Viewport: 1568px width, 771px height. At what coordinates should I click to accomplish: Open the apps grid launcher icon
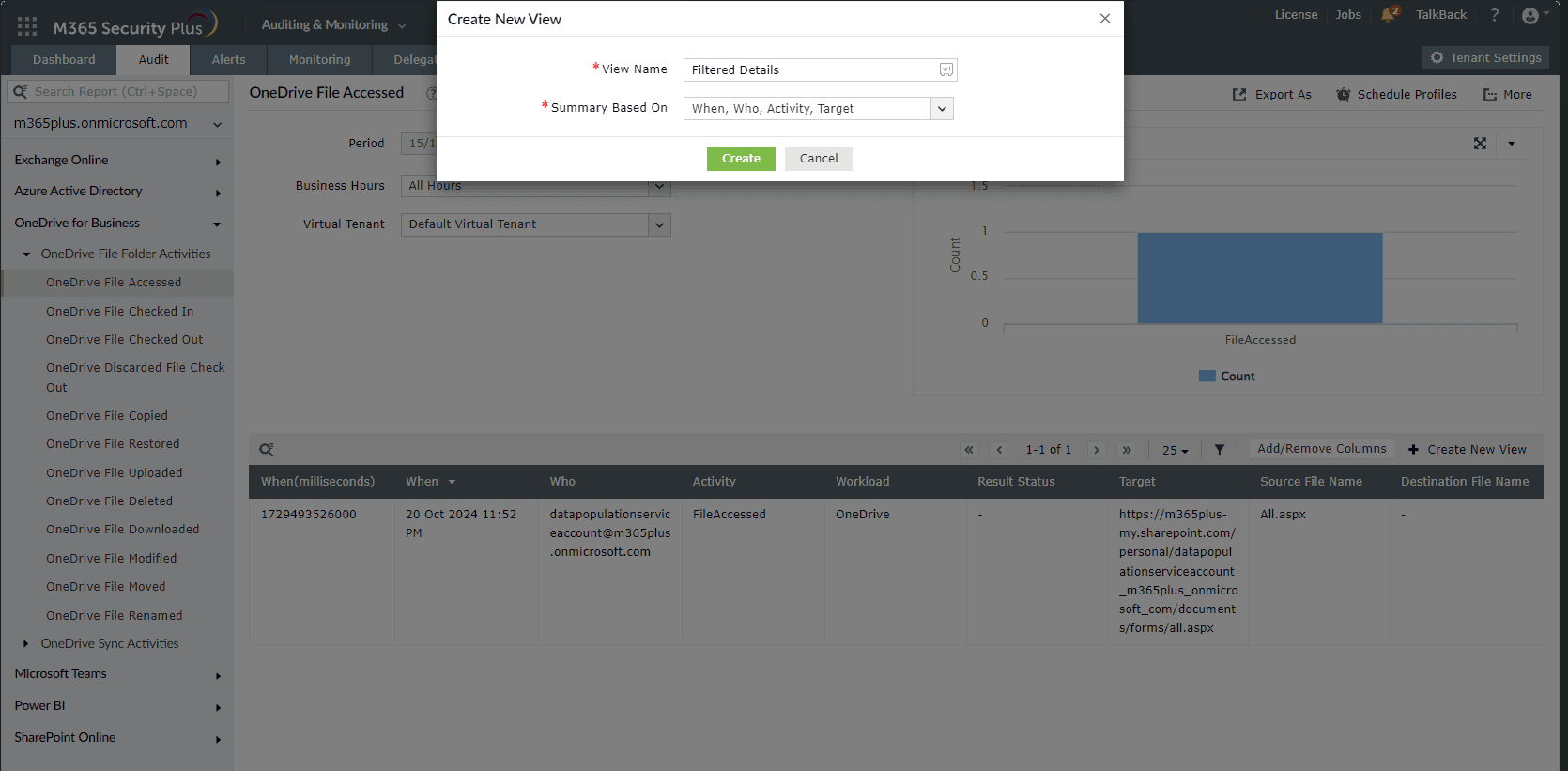click(x=27, y=26)
